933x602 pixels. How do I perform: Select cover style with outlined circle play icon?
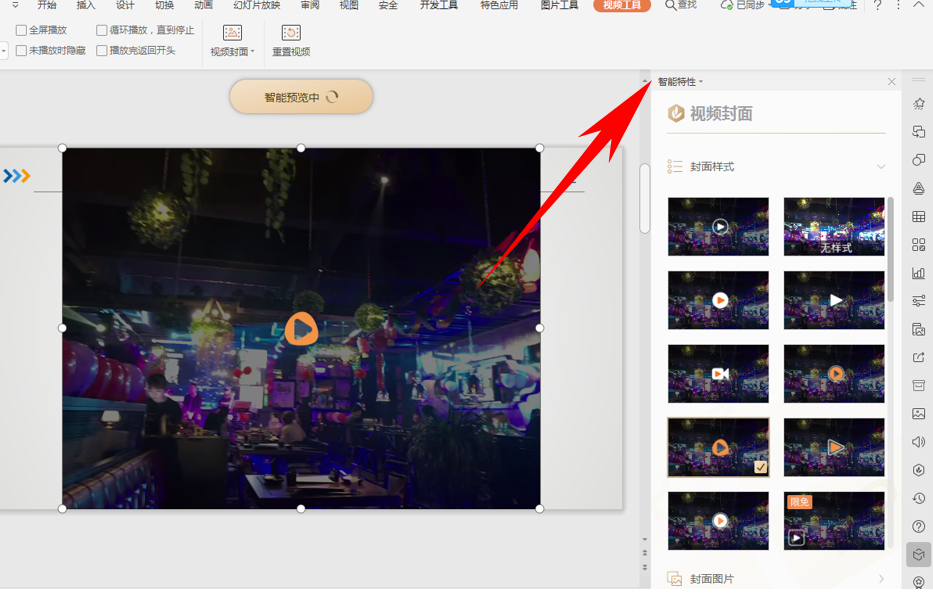click(x=718, y=227)
